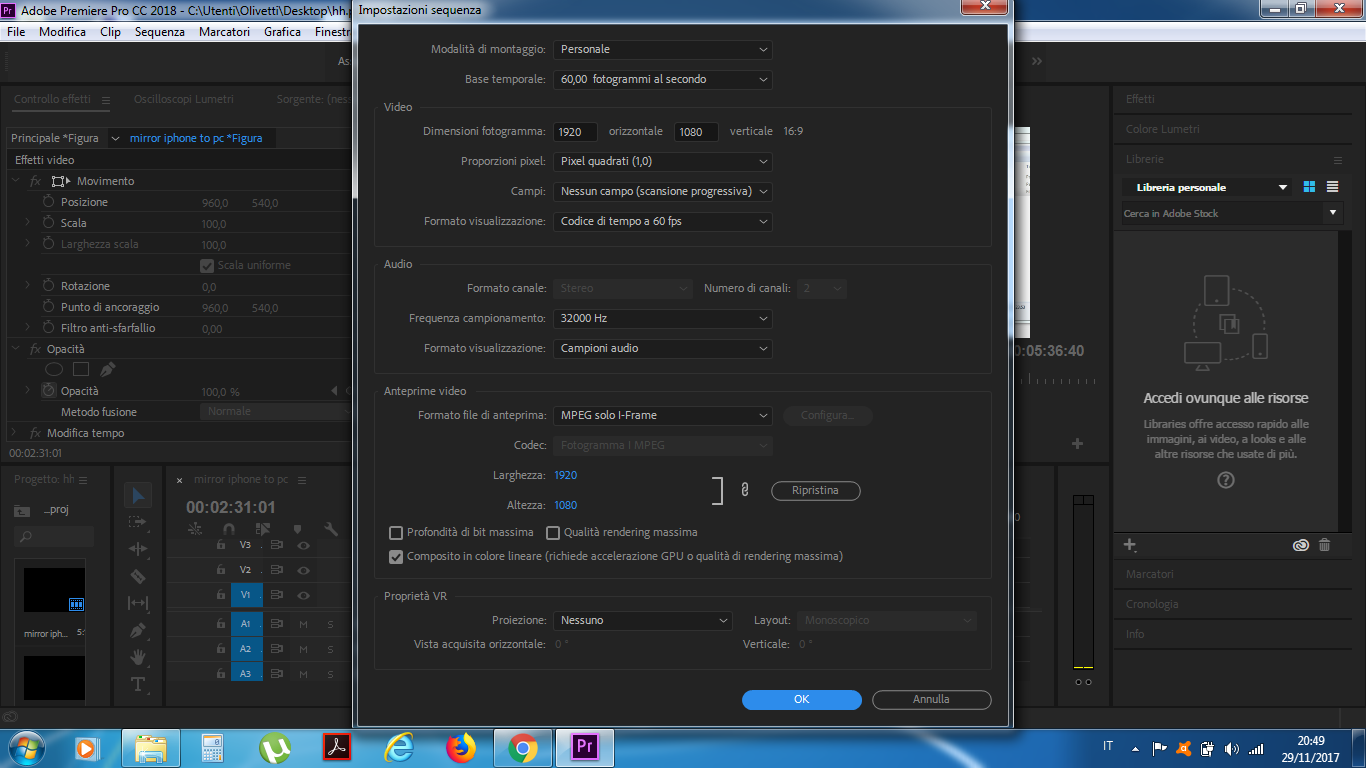Select the Track Select Forward tool
The image size is (1366, 768).
(x=138, y=521)
